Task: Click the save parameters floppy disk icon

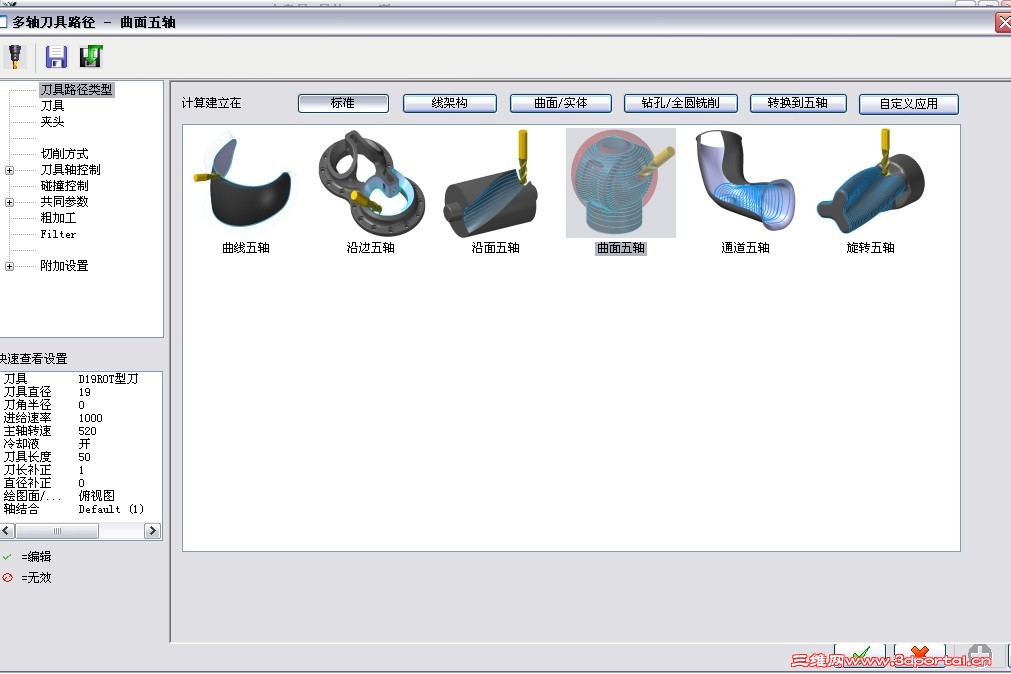Action: 56,57
